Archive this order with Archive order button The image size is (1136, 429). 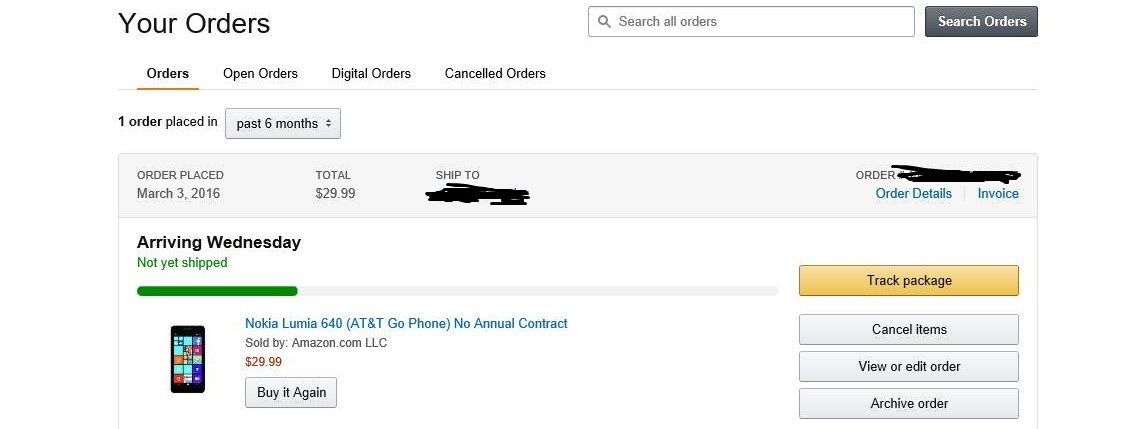tap(908, 403)
